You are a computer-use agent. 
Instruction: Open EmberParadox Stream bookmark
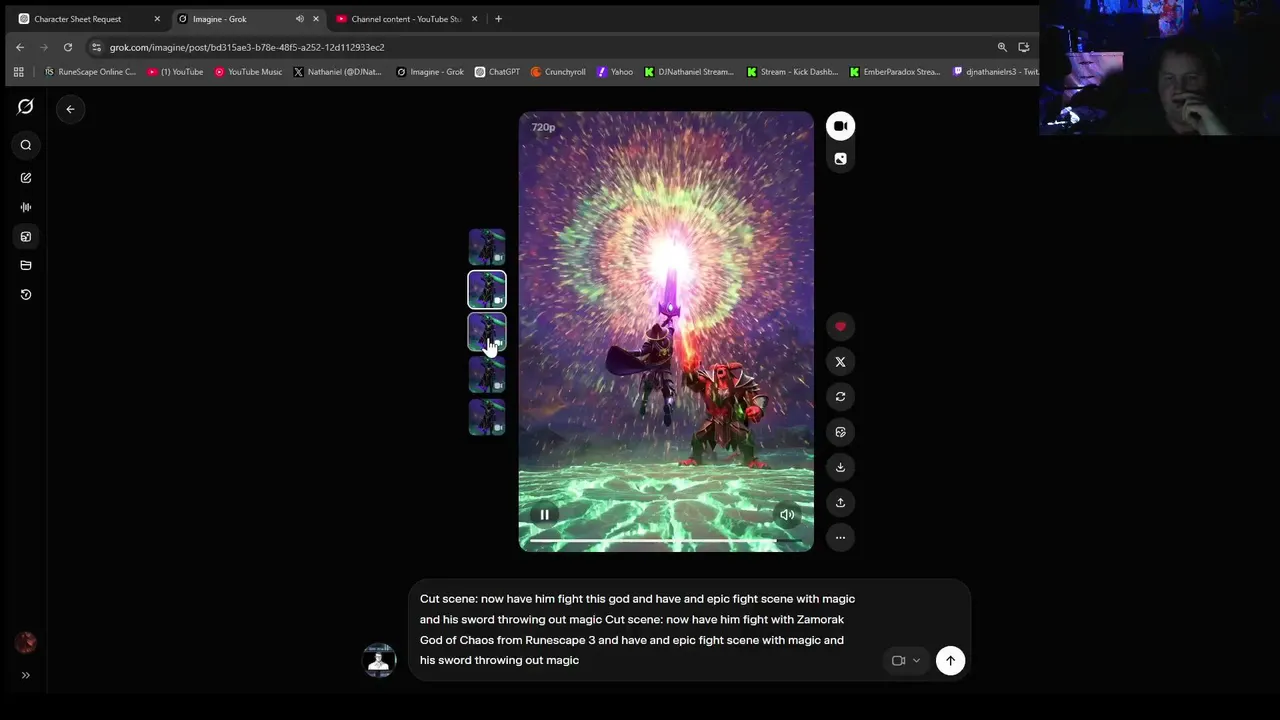pos(895,72)
